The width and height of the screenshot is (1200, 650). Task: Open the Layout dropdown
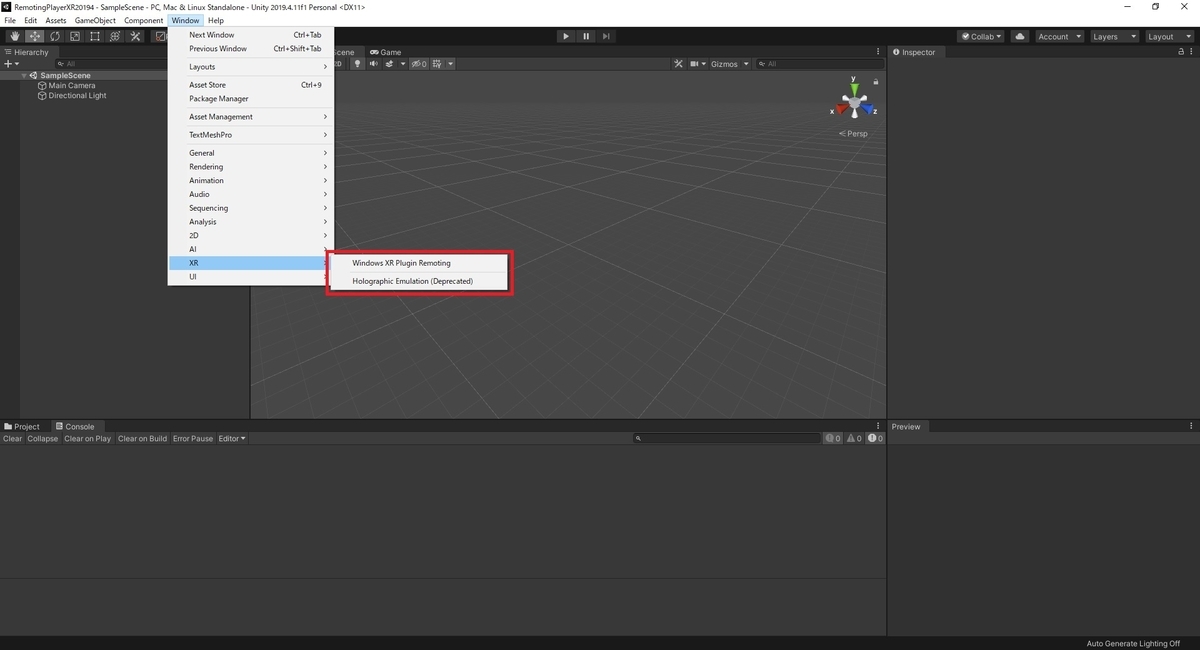tap(1169, 36)
